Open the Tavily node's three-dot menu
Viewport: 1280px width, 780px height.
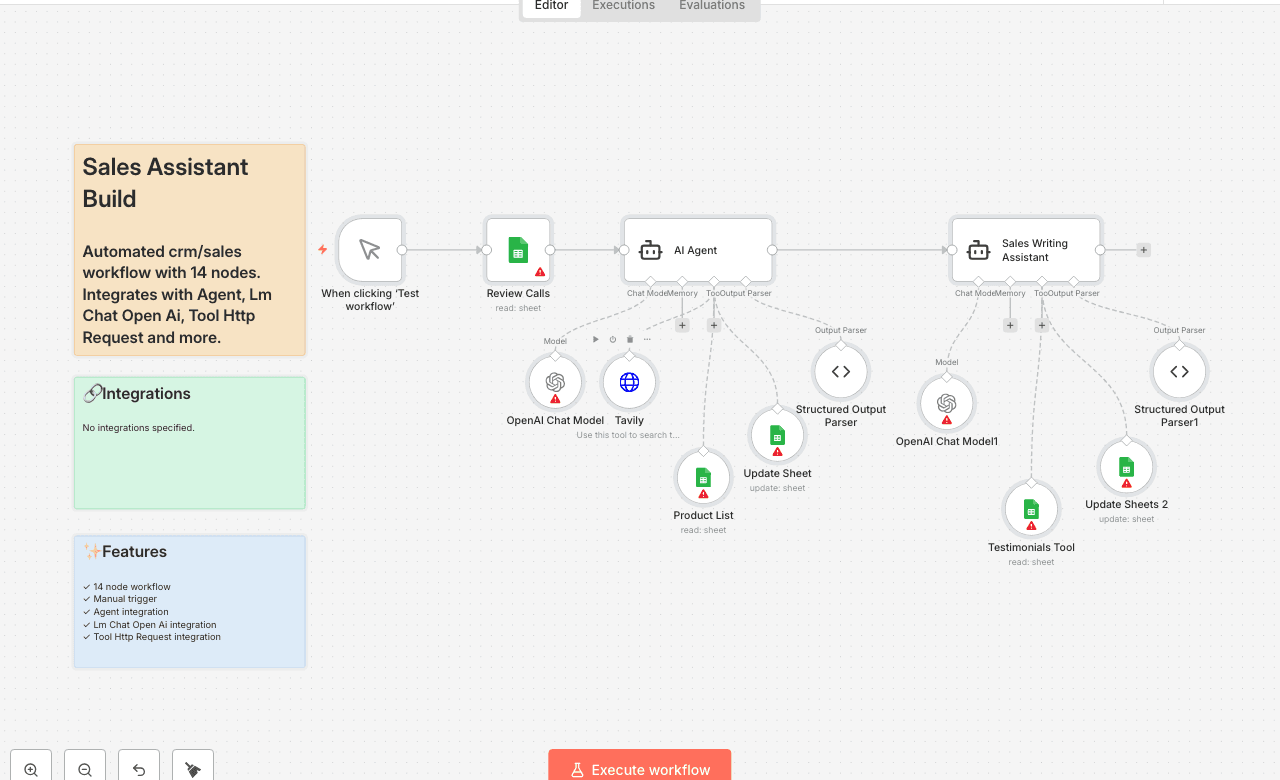pos(647,339)
